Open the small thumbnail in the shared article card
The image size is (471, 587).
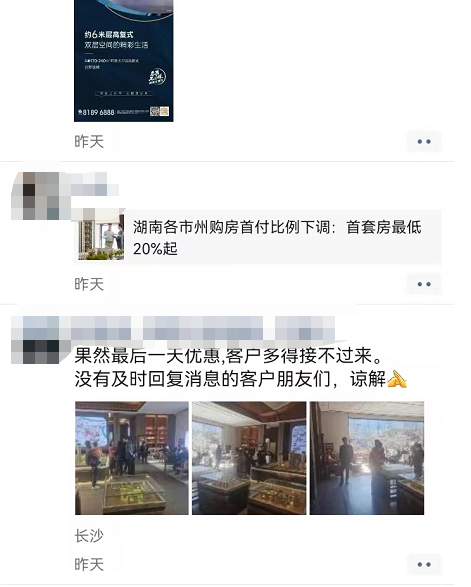point(101,237)
